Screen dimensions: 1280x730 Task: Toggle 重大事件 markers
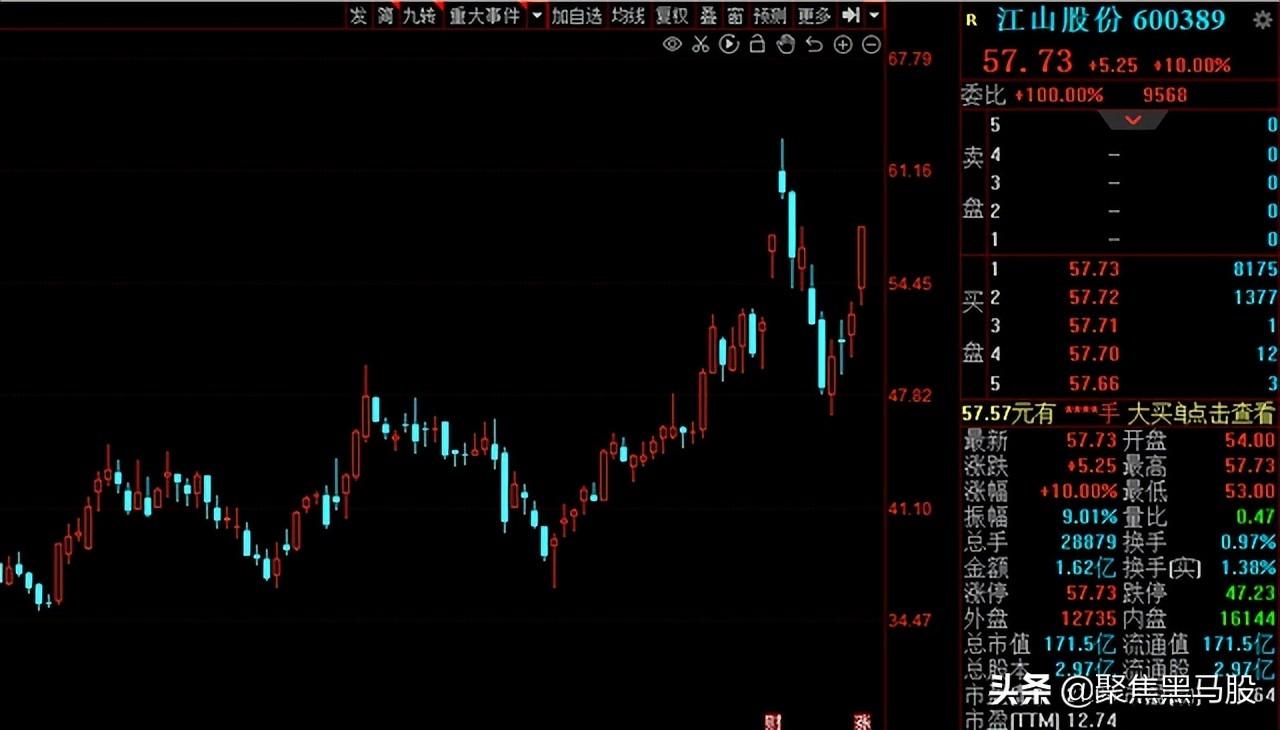pos(485,15)
